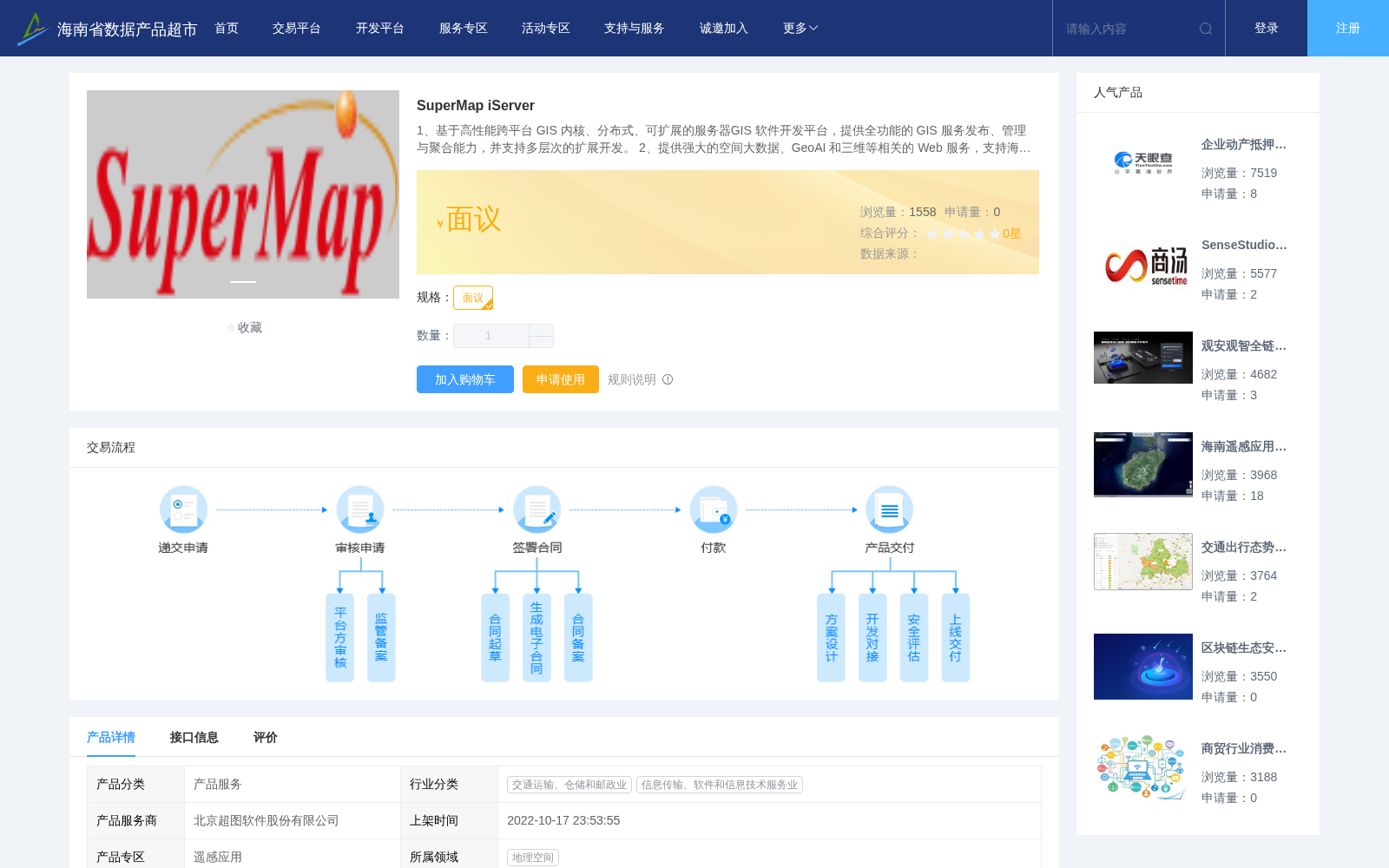Viewport: 1389px width, 868px height.
Task: Open the 交易平台 menu item
Action: click(x=297, y=29)
